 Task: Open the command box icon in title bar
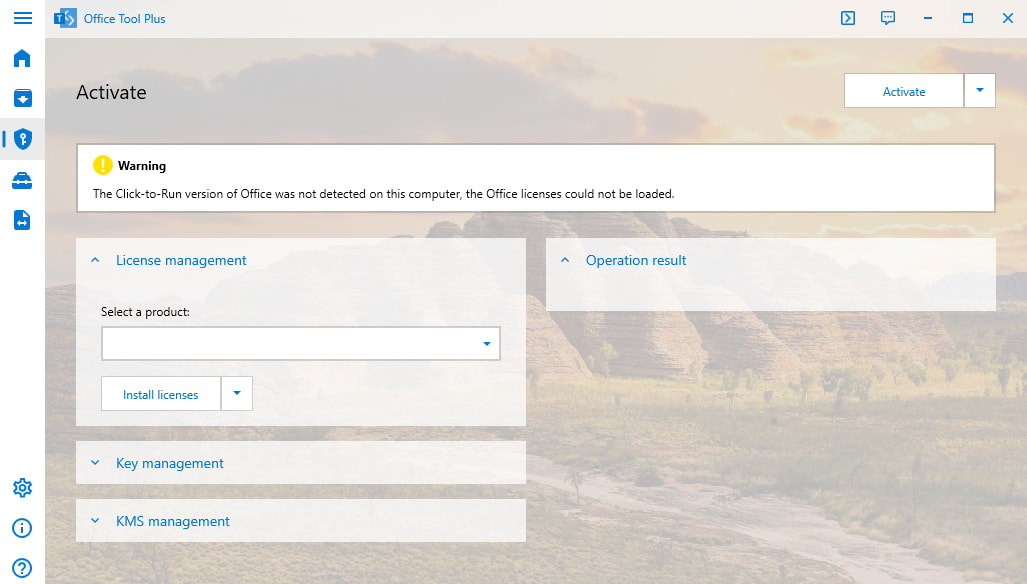pyautogui.click(x=848, y=18)
